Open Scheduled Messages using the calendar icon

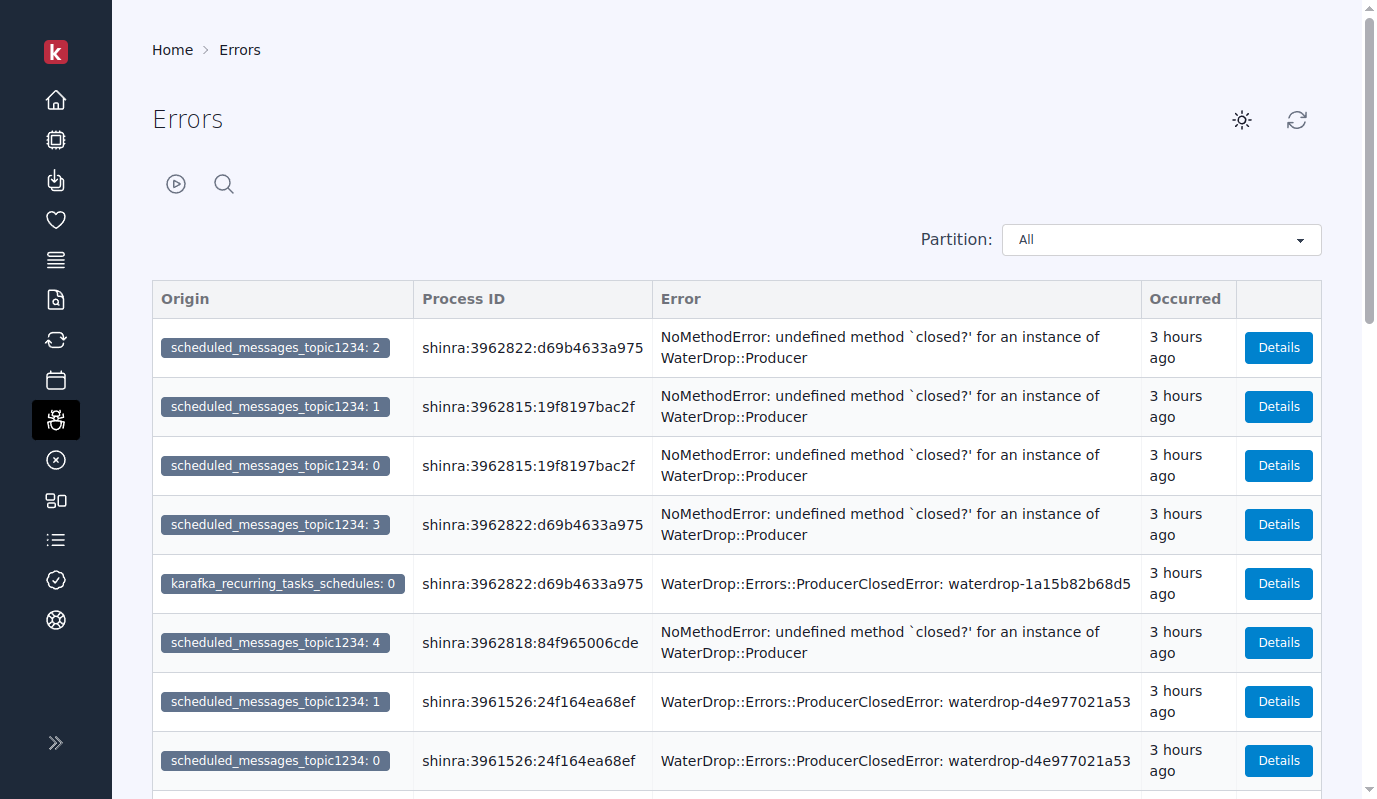click(x=56, y=380)
